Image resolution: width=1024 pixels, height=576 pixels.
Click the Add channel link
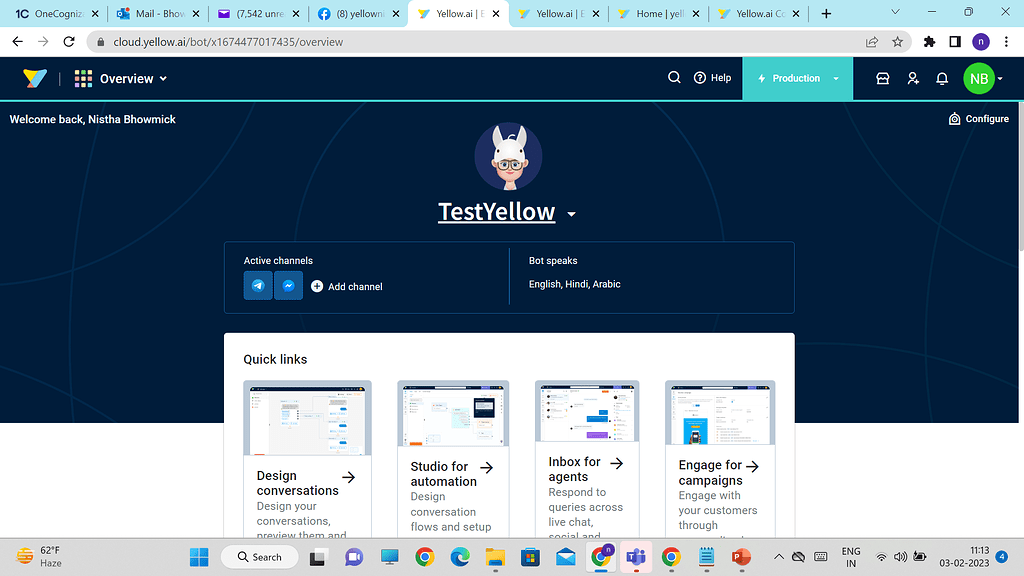coord(346,285)
